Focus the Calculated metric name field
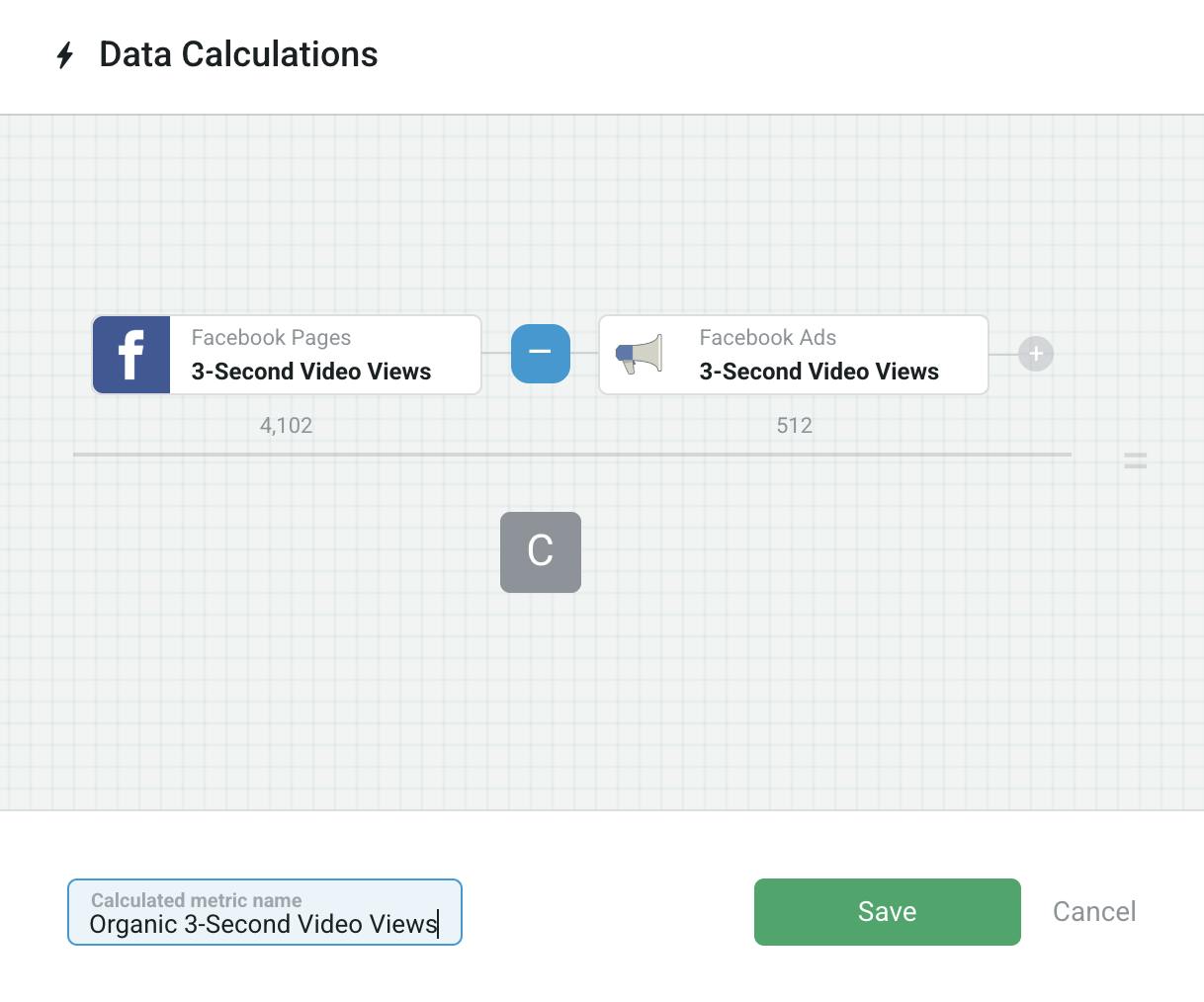Screen dimensions: 1204x1002 click(264, 924)
